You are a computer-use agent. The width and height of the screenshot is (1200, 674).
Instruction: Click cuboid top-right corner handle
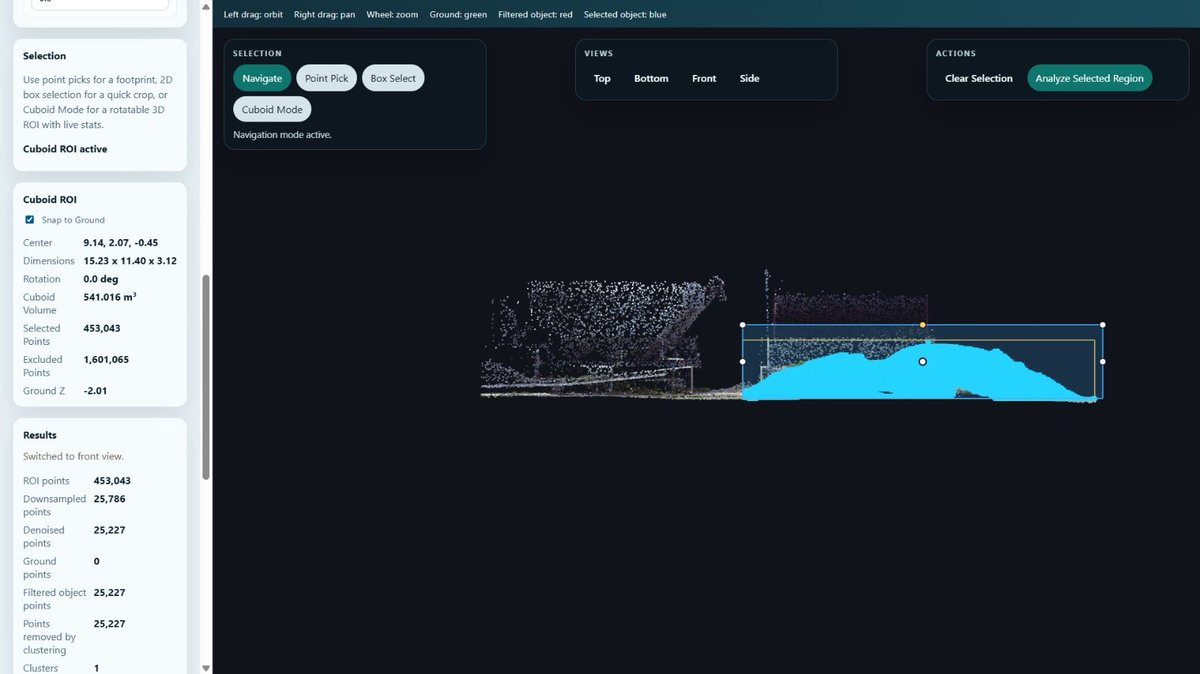click(1102, 324)
